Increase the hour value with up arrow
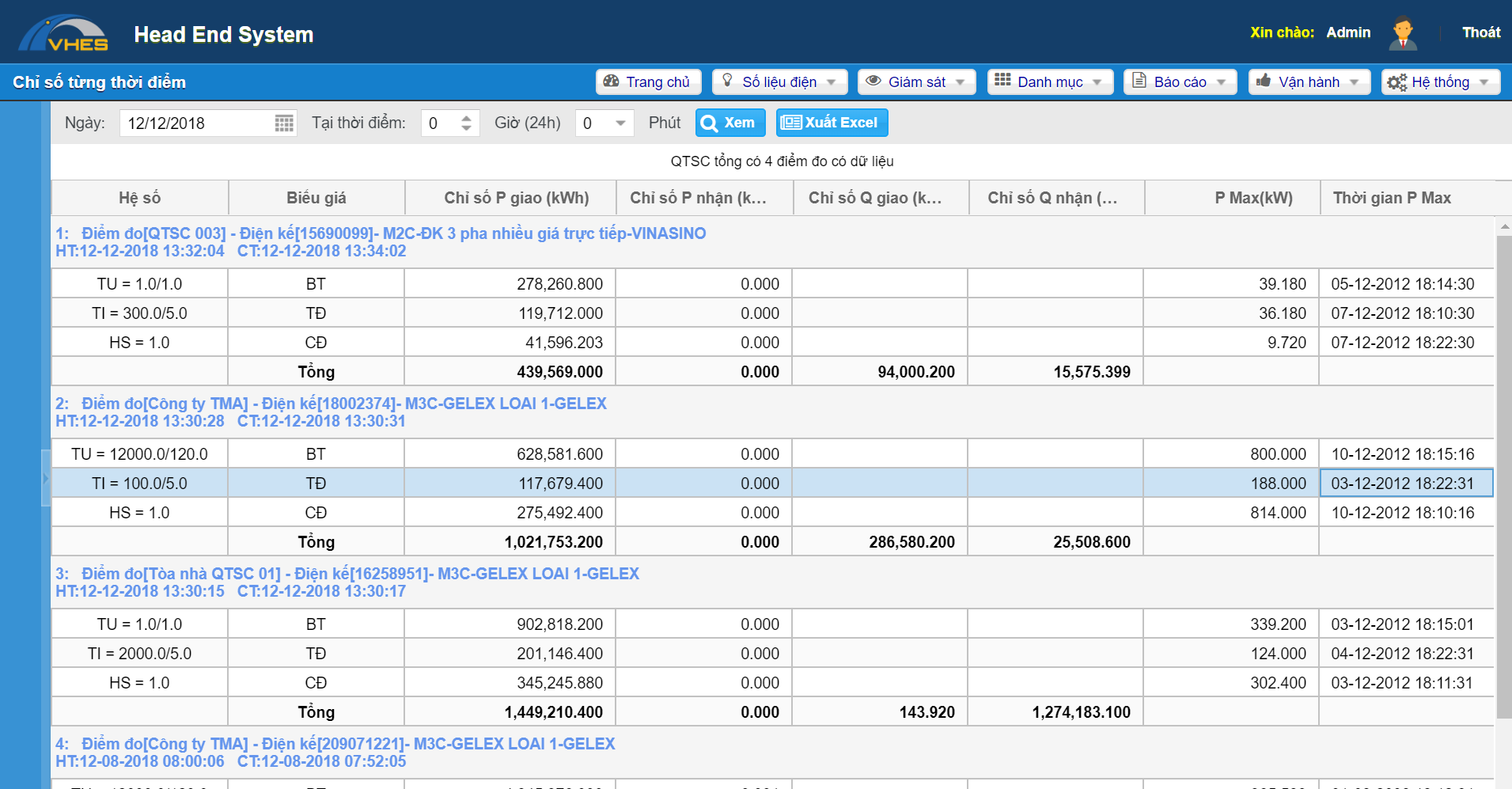1512x789 pixels. (x=467, y=118)
